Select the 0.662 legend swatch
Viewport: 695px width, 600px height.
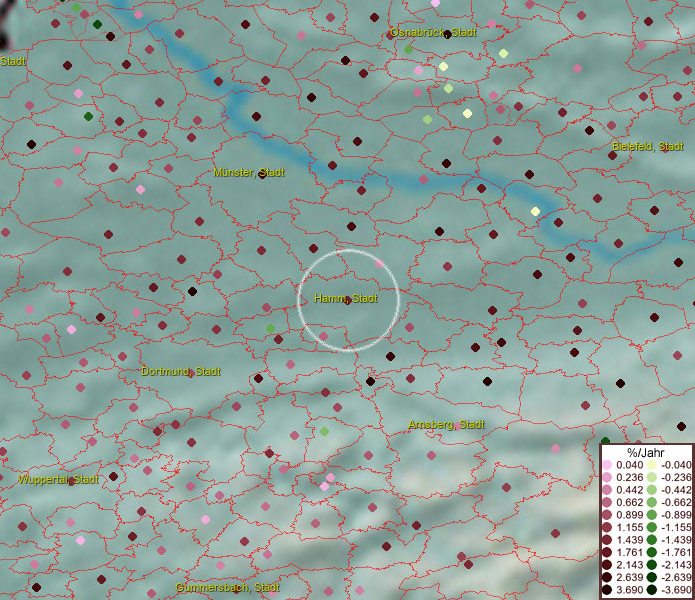click(x=607, y=503)
